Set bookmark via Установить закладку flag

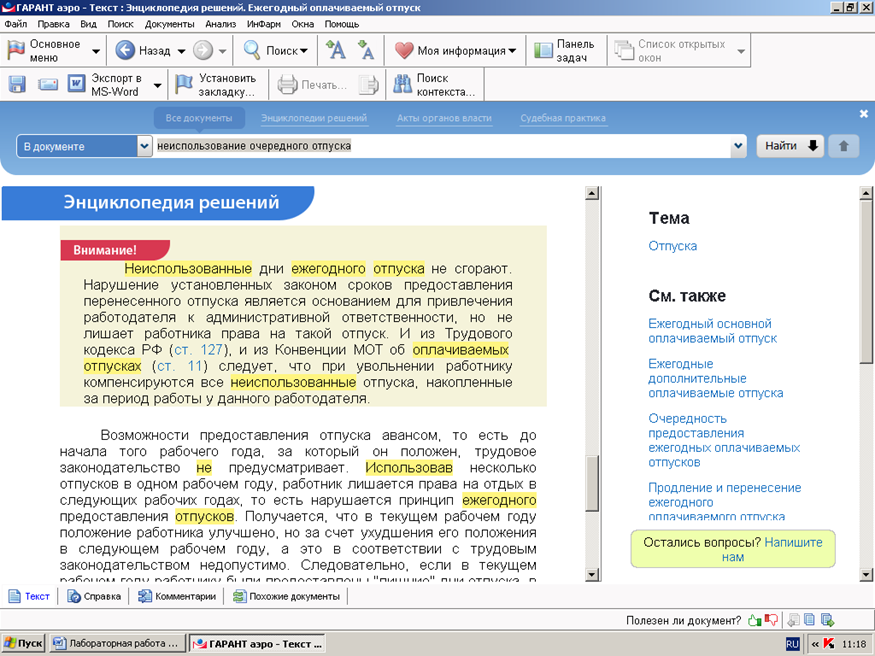click(x=215, y=84)
